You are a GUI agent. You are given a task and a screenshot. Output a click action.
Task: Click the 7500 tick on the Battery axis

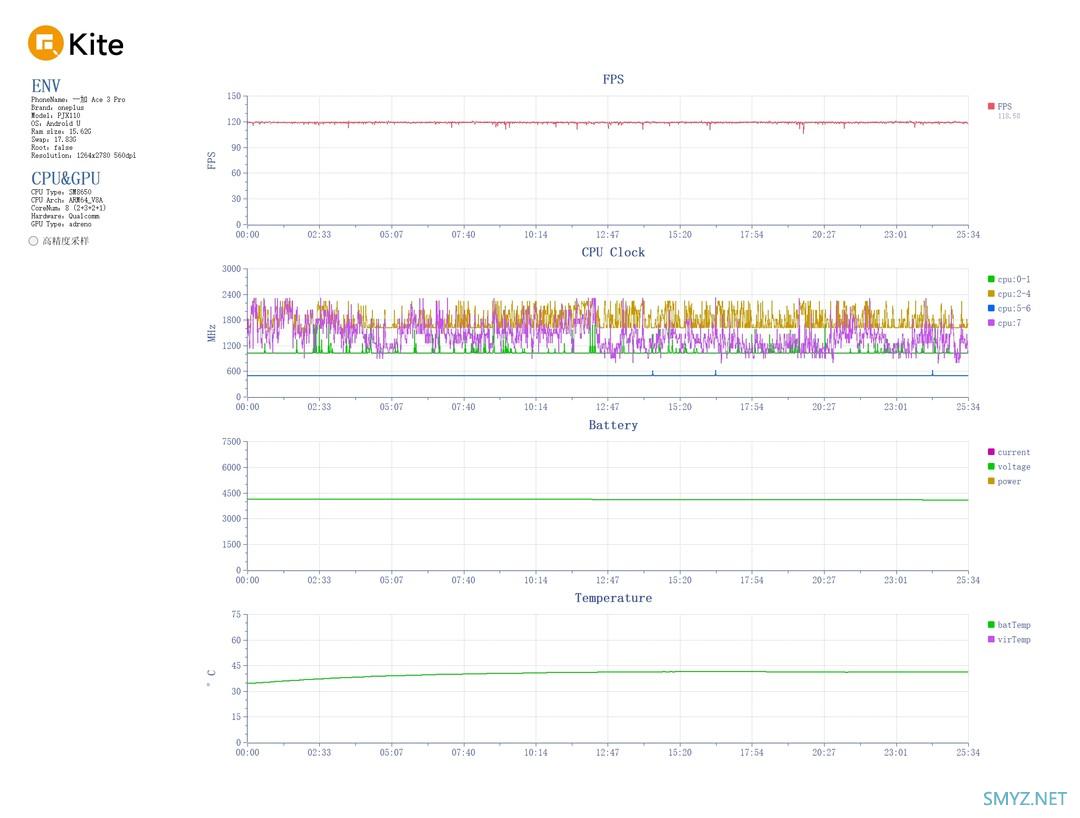pos(231,441)
